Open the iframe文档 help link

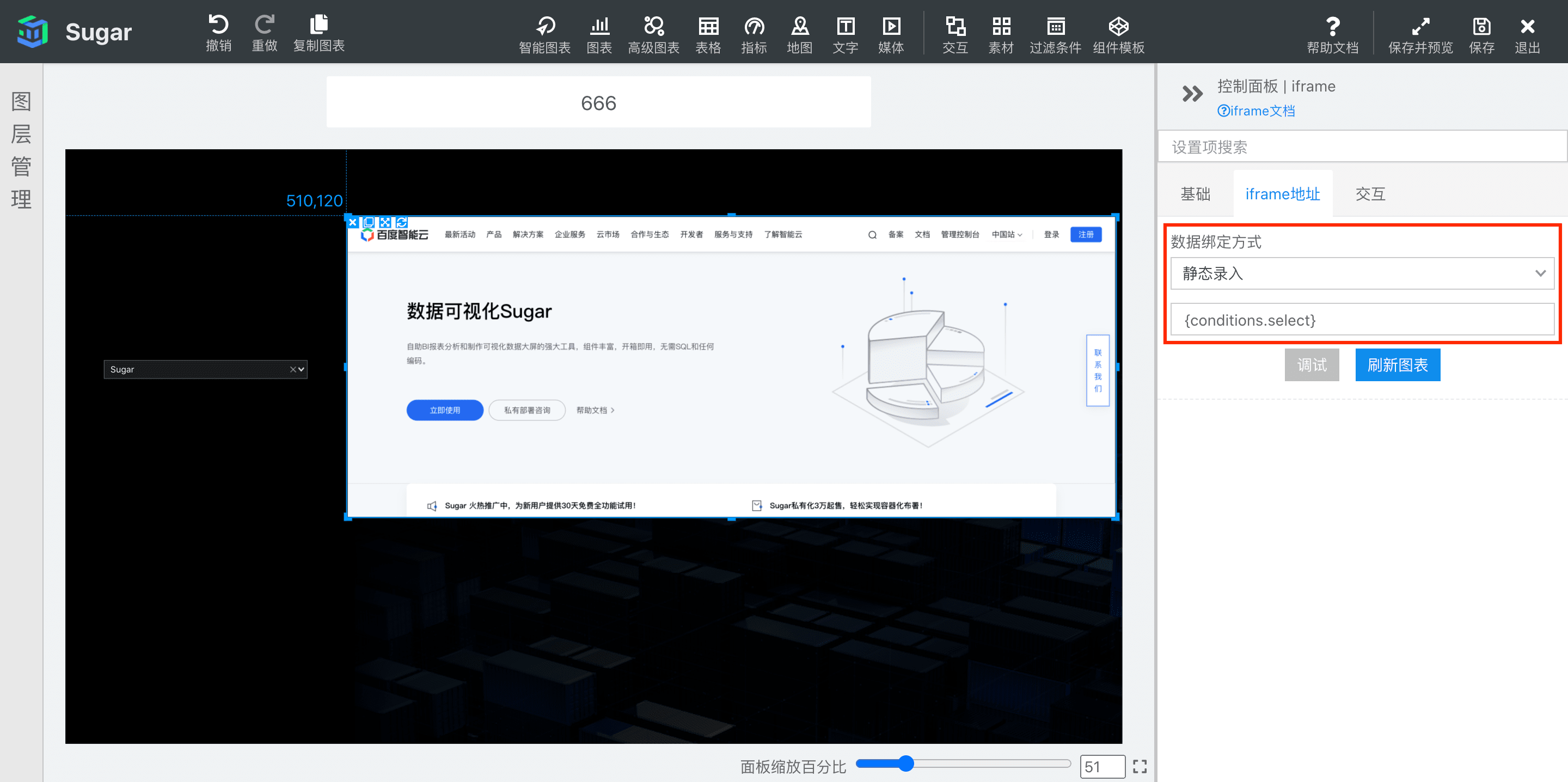click(x=1255, y=110)
